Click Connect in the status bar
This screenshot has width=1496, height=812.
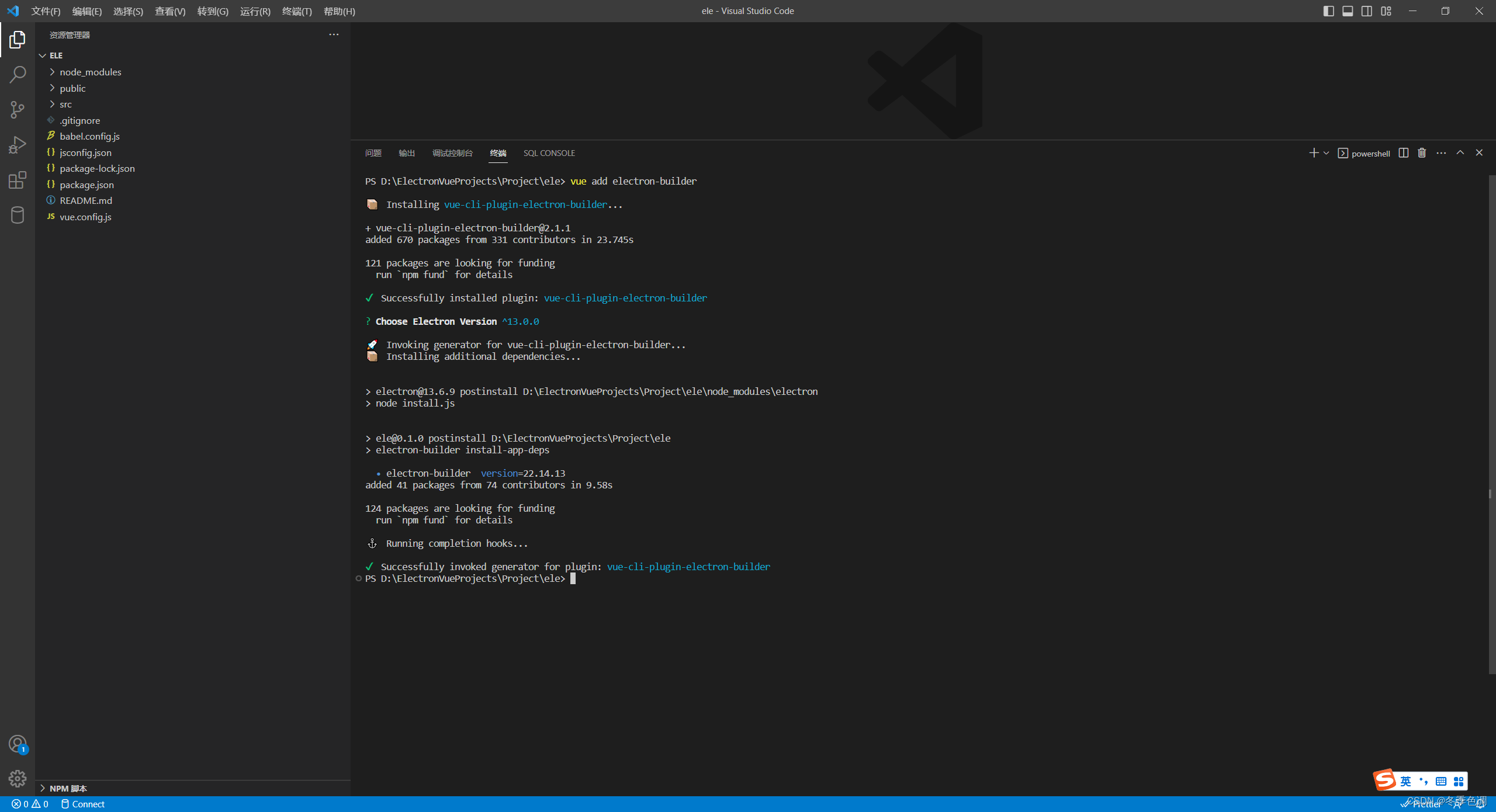pos(82,804)
